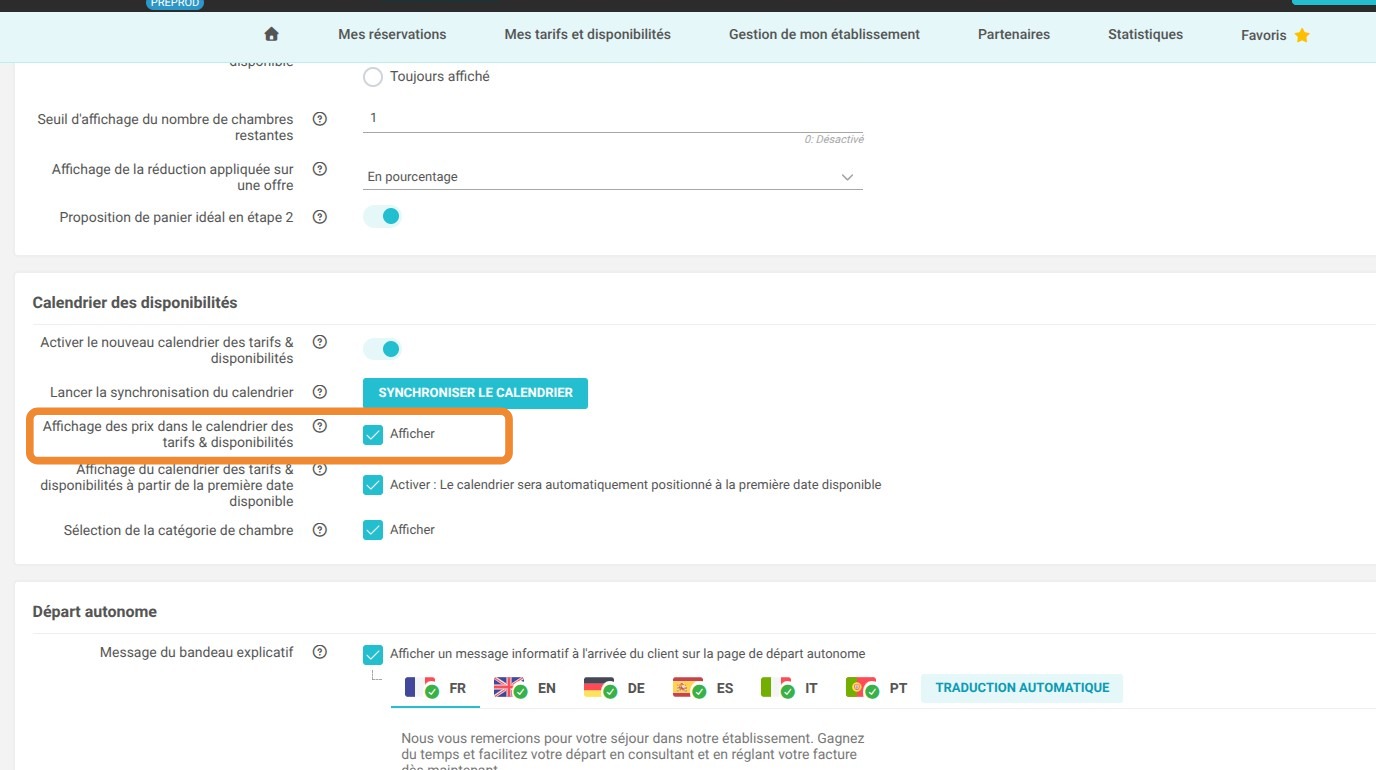Open help icon for Proposition de panier idéal
This screenshot has height=770, width=1376.
pyautogui.click(x=320, y=216)
